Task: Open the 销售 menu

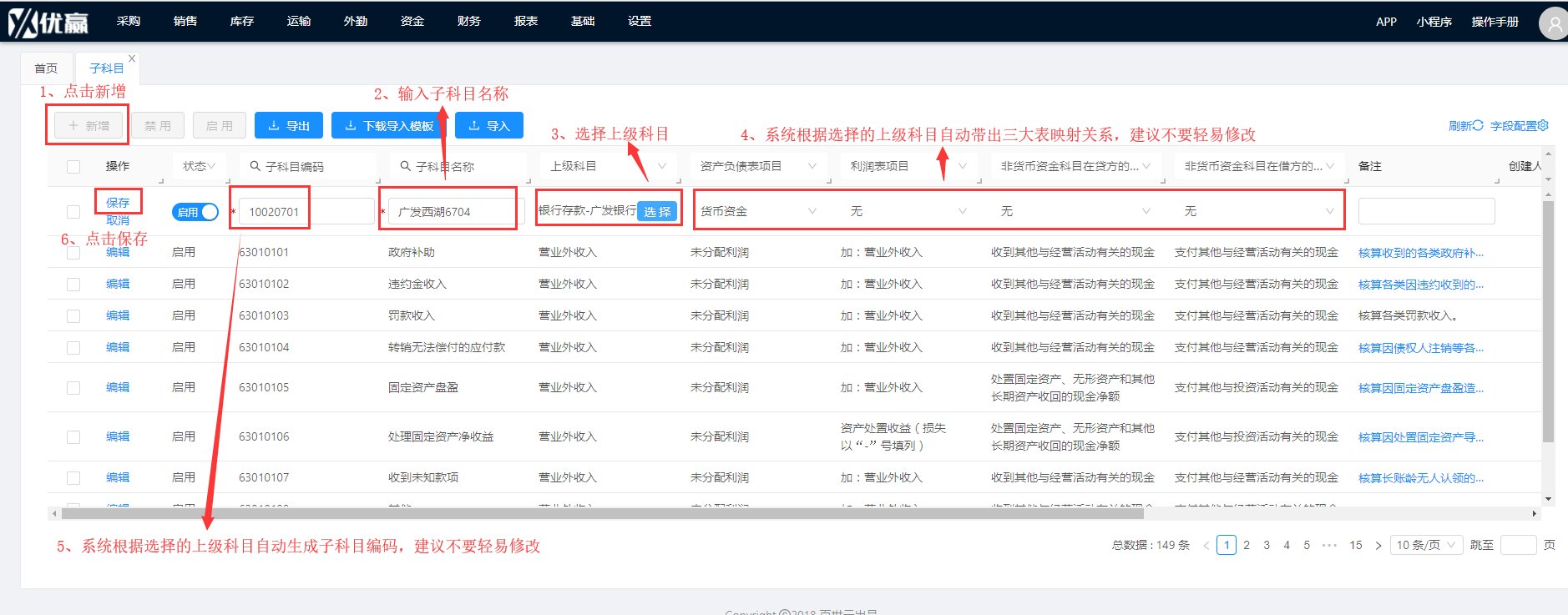Action: click(x=185, y=21)
